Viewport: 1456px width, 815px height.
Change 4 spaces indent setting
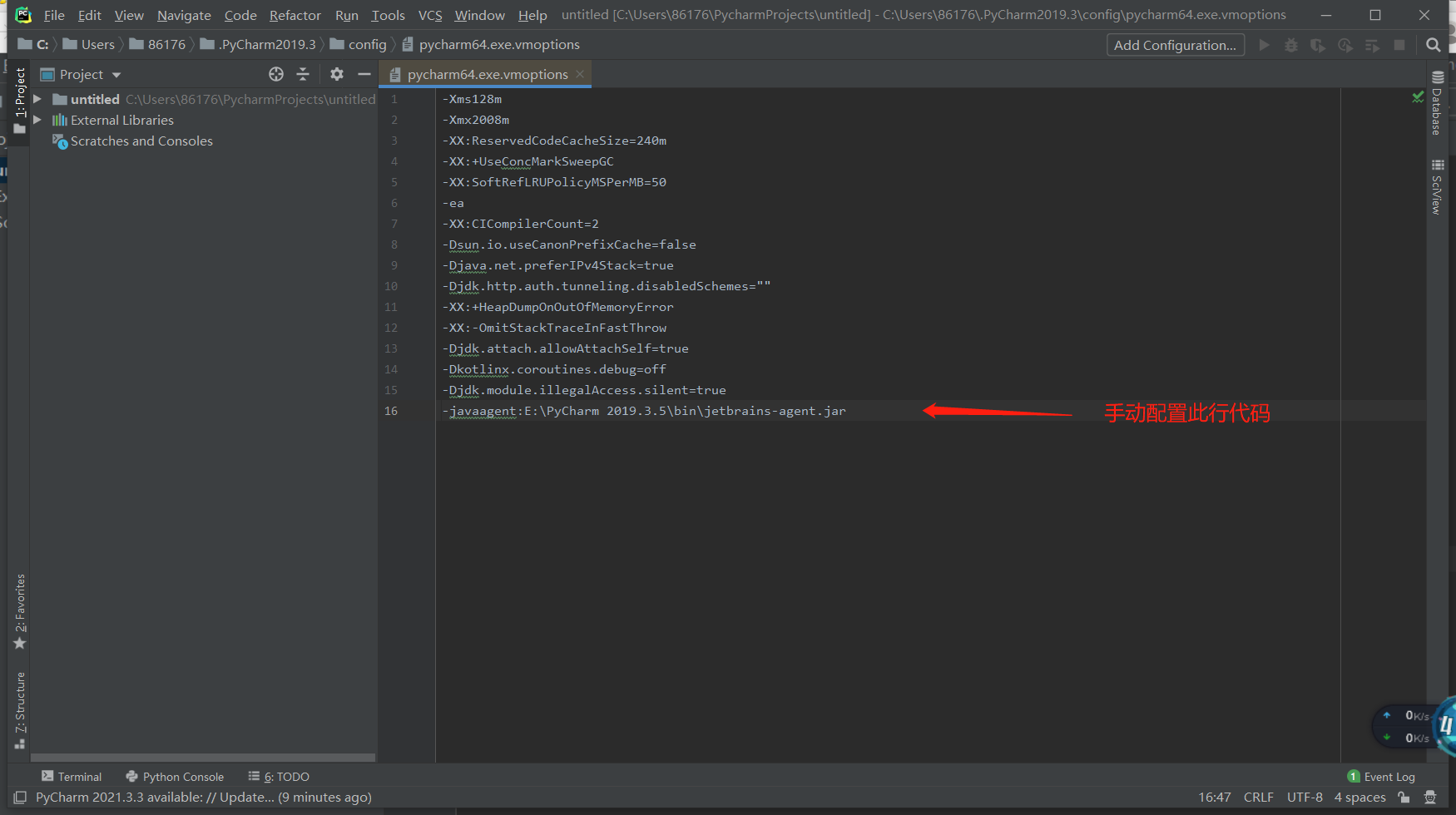click(1360, 797)
